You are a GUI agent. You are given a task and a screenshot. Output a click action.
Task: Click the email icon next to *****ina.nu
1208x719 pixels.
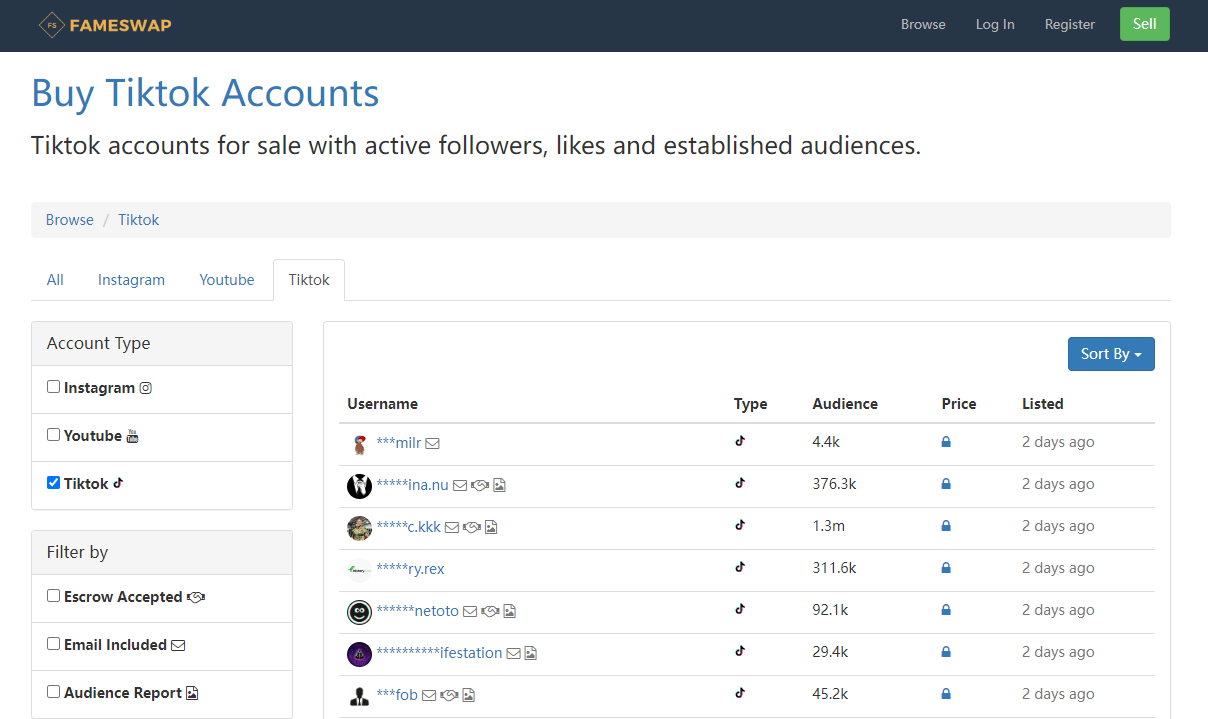(460, 485)
